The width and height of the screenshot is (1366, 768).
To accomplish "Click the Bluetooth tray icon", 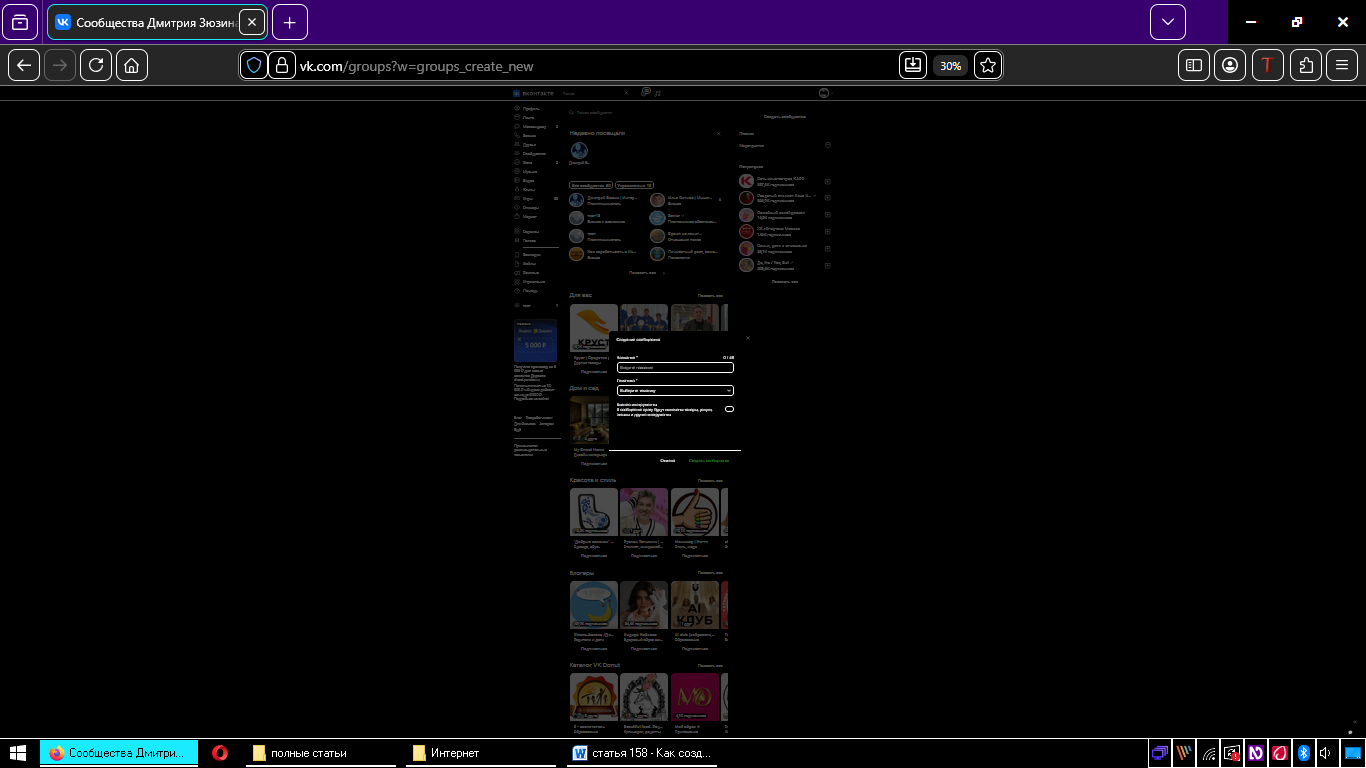I will coord(1303,753).
